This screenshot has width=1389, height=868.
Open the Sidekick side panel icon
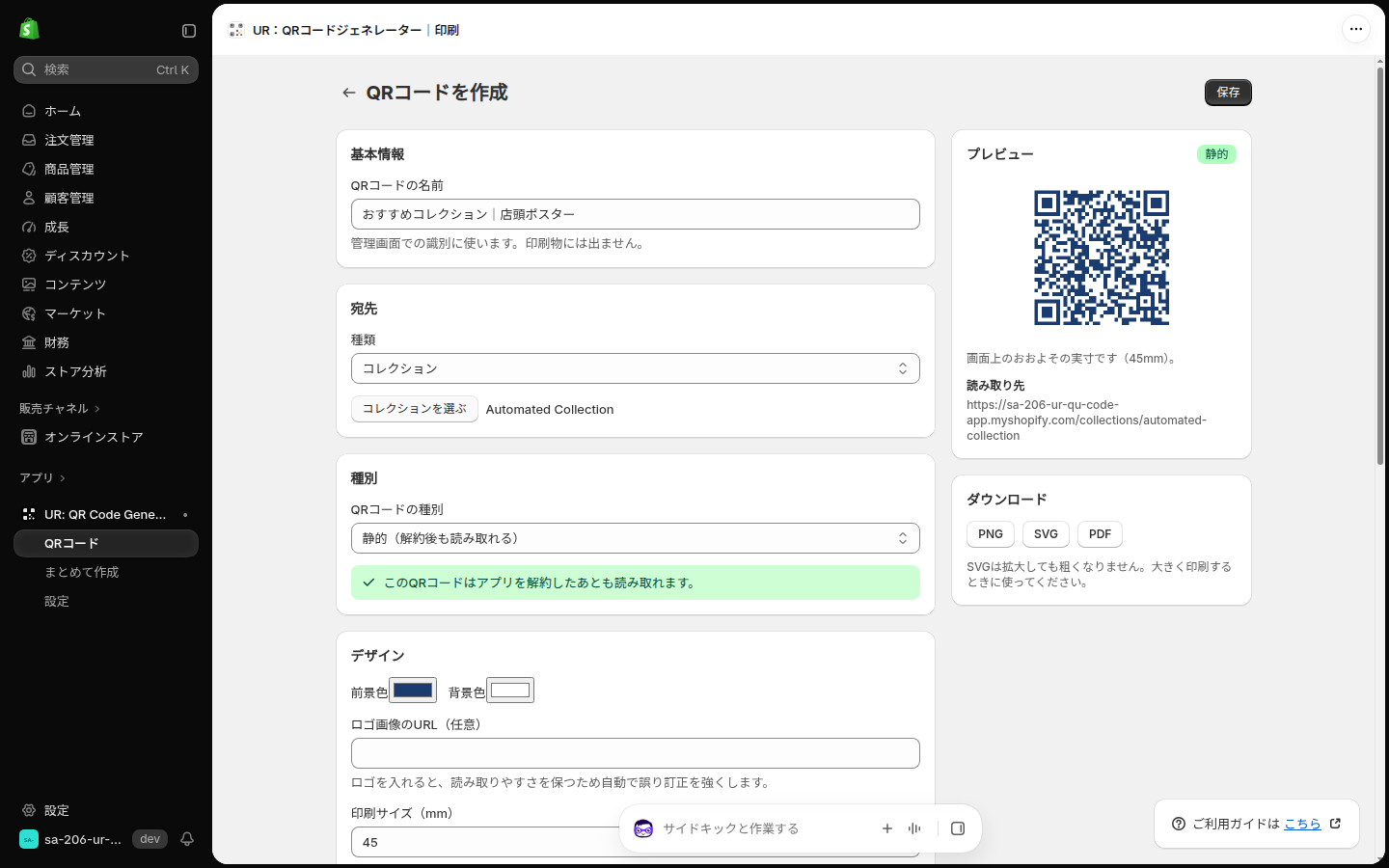(x=958, y=828)
